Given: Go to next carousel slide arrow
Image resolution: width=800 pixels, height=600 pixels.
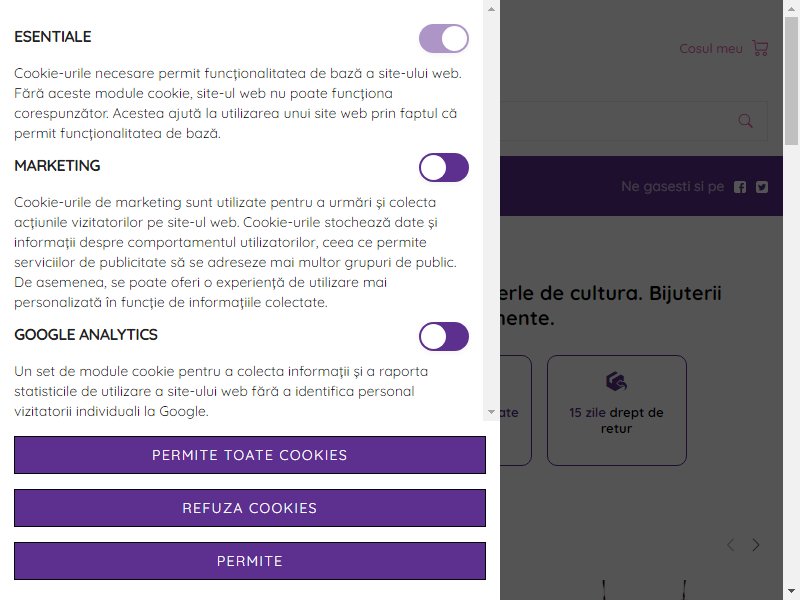Looking at the screenshot, I should [756, 545].
